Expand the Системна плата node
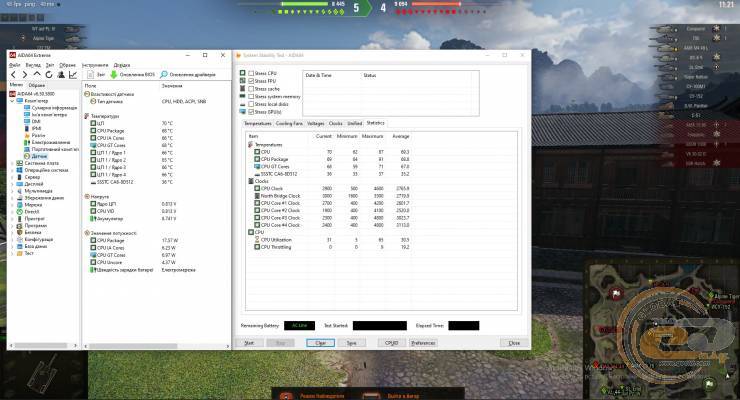This screenshot has height=400, width=740. pos(12,163)
